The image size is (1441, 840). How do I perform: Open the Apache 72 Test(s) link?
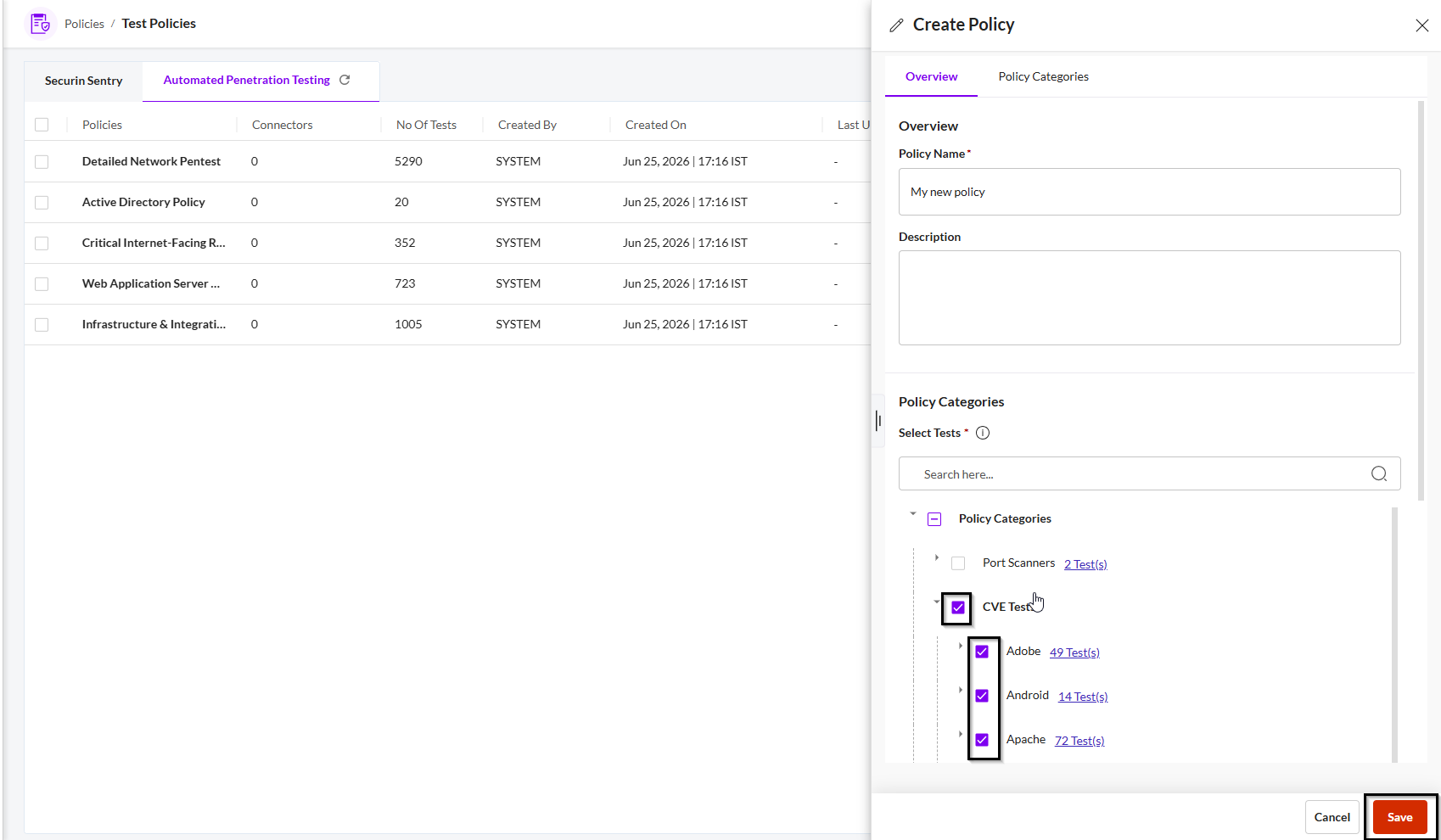point(1079,741)
